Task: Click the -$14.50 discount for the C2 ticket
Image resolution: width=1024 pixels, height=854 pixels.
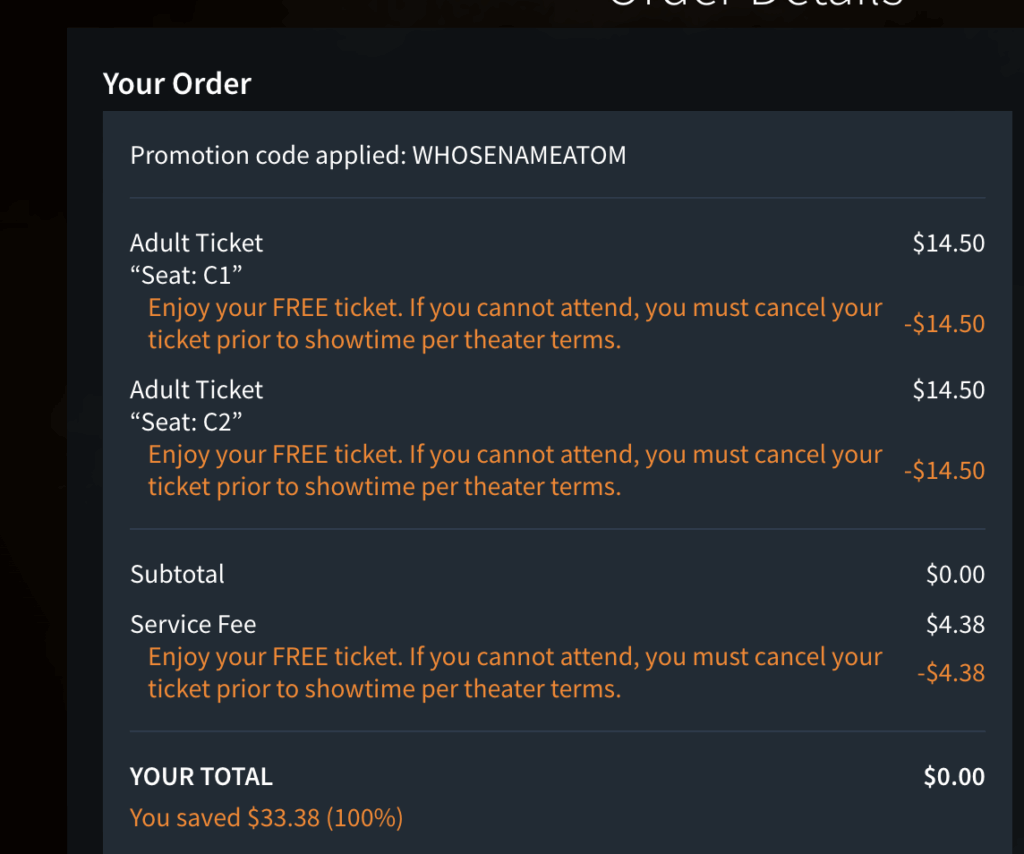Action: tap(943, 471)
